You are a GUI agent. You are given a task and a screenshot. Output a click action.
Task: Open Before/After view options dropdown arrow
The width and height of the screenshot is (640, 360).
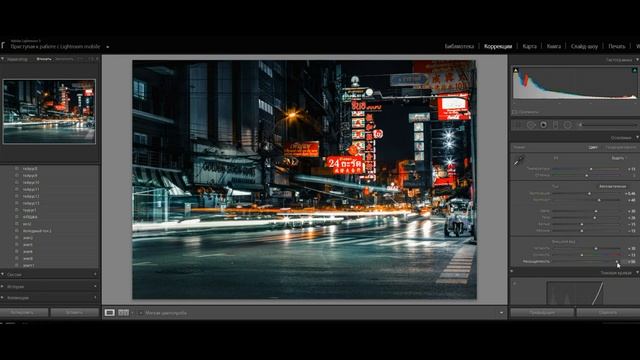[x=132, y=313]
